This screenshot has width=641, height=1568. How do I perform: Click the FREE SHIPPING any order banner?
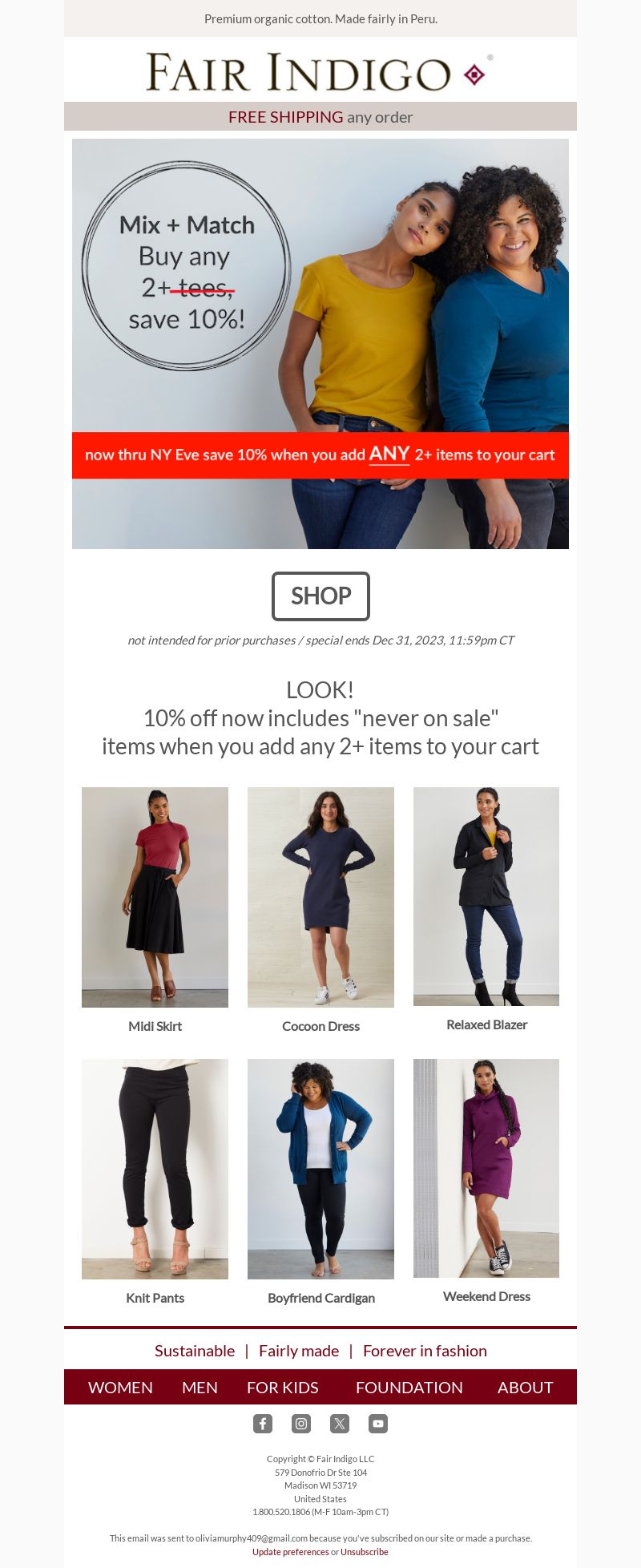click(x=320, y=116)
